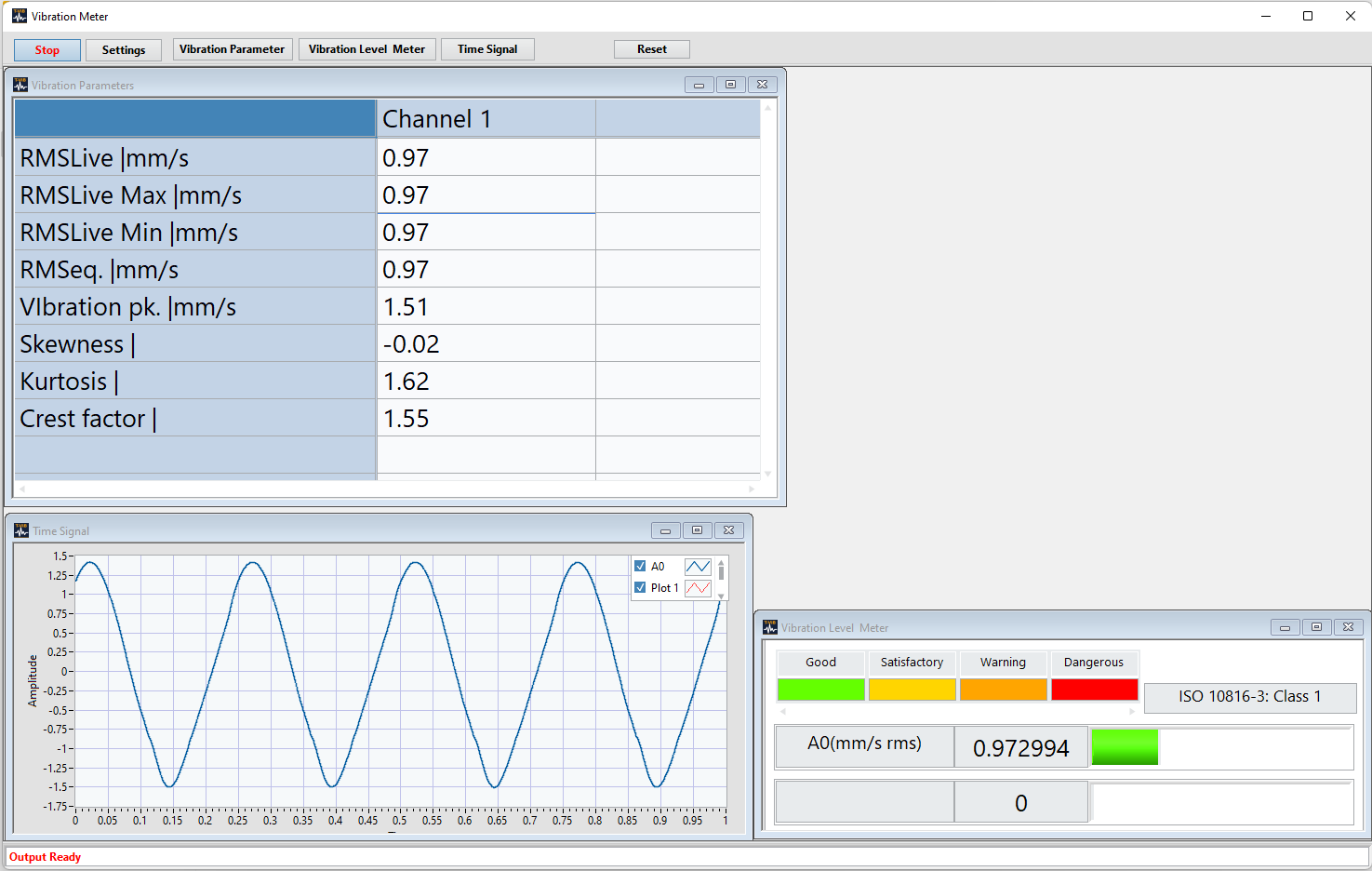
Task: Maximize the Vibration Parameters sub-window
Action: (x=731, y=85)
